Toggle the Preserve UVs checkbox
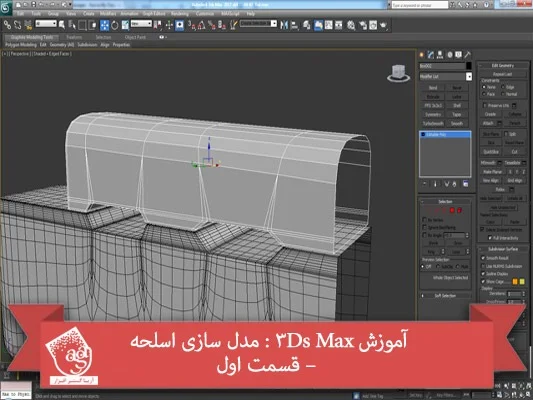Viewport: 533px width, 400px height. click(x=485, y=105)
